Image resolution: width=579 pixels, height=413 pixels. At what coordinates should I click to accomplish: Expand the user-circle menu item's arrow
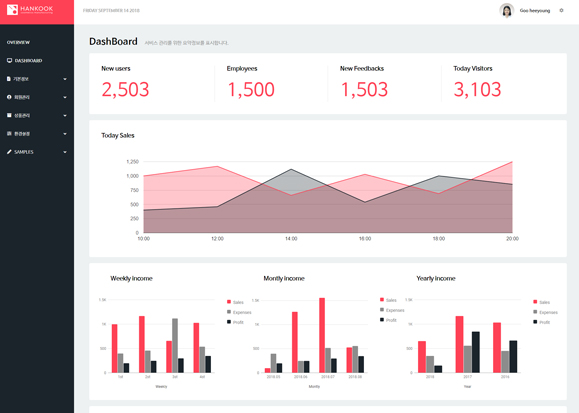[x=65, y=97]
